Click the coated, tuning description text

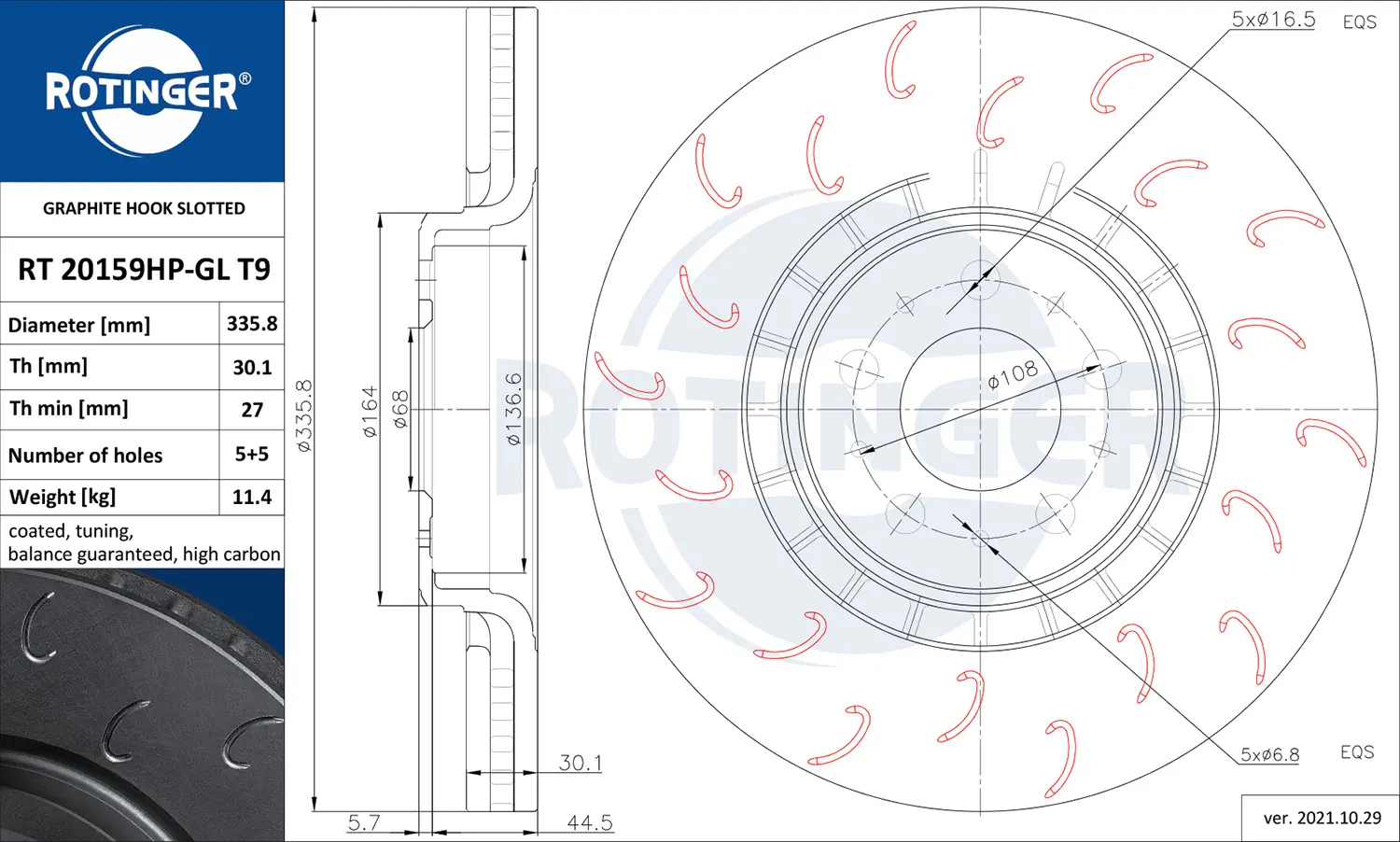tap(71, 530)
